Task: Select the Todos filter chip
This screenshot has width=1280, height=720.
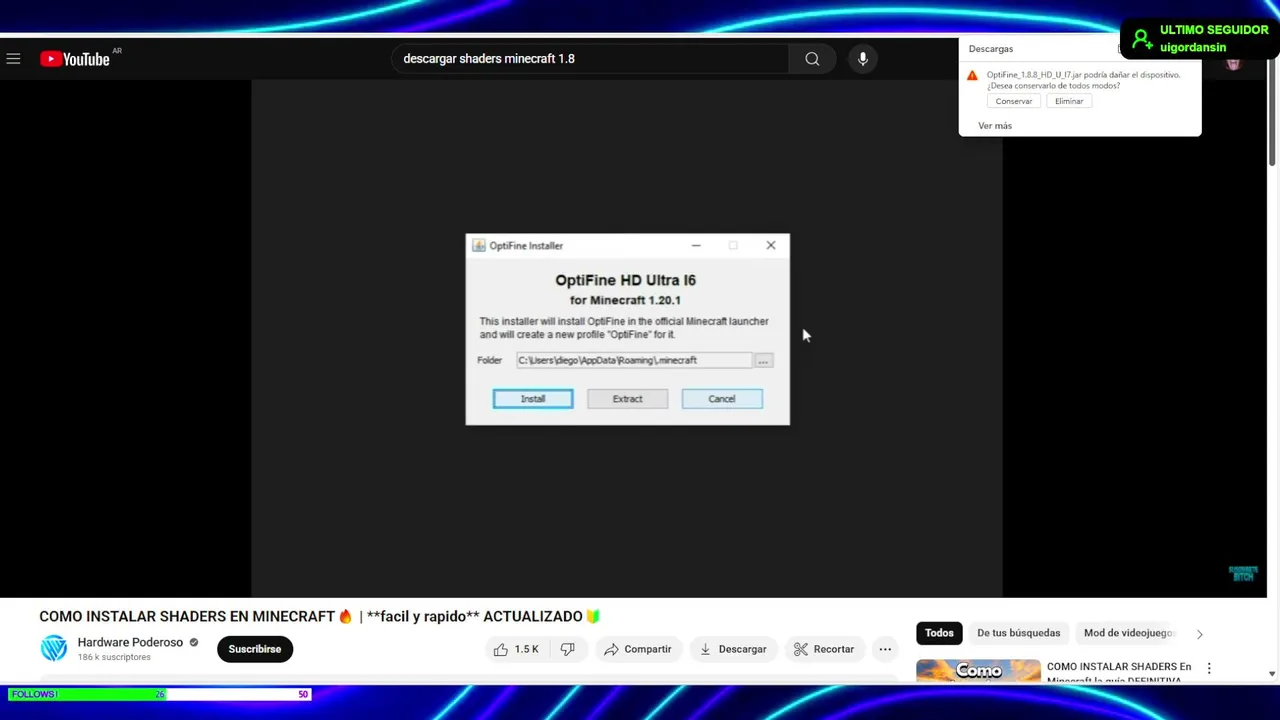Action: (939, 633)
